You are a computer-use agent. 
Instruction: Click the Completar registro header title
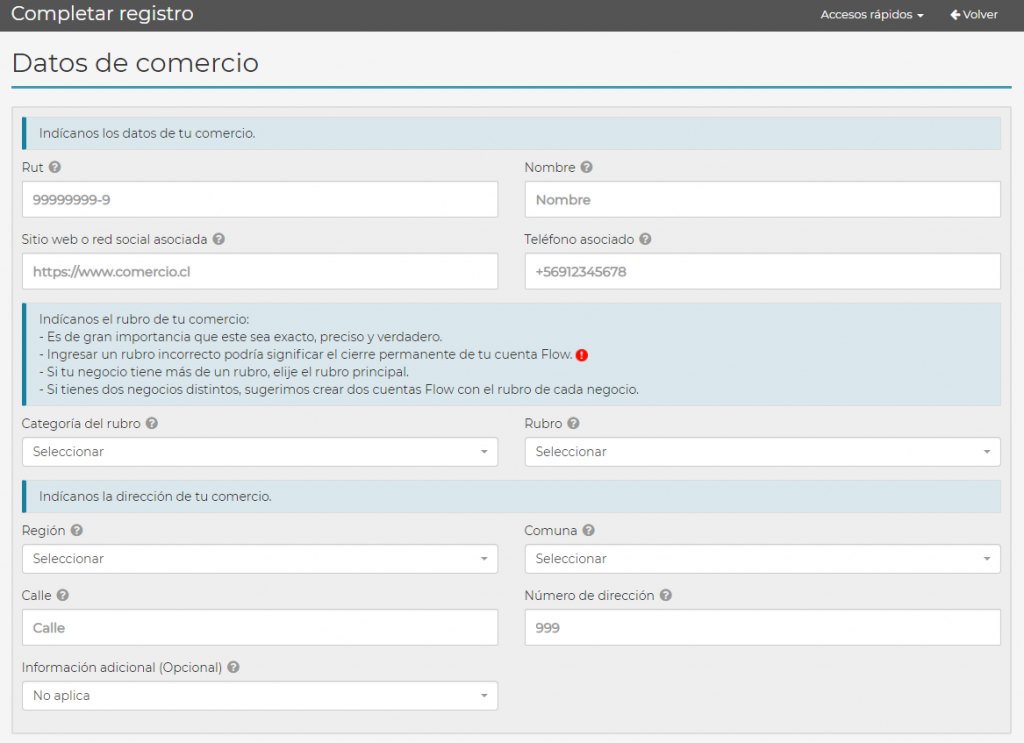[x=103, y=14]
